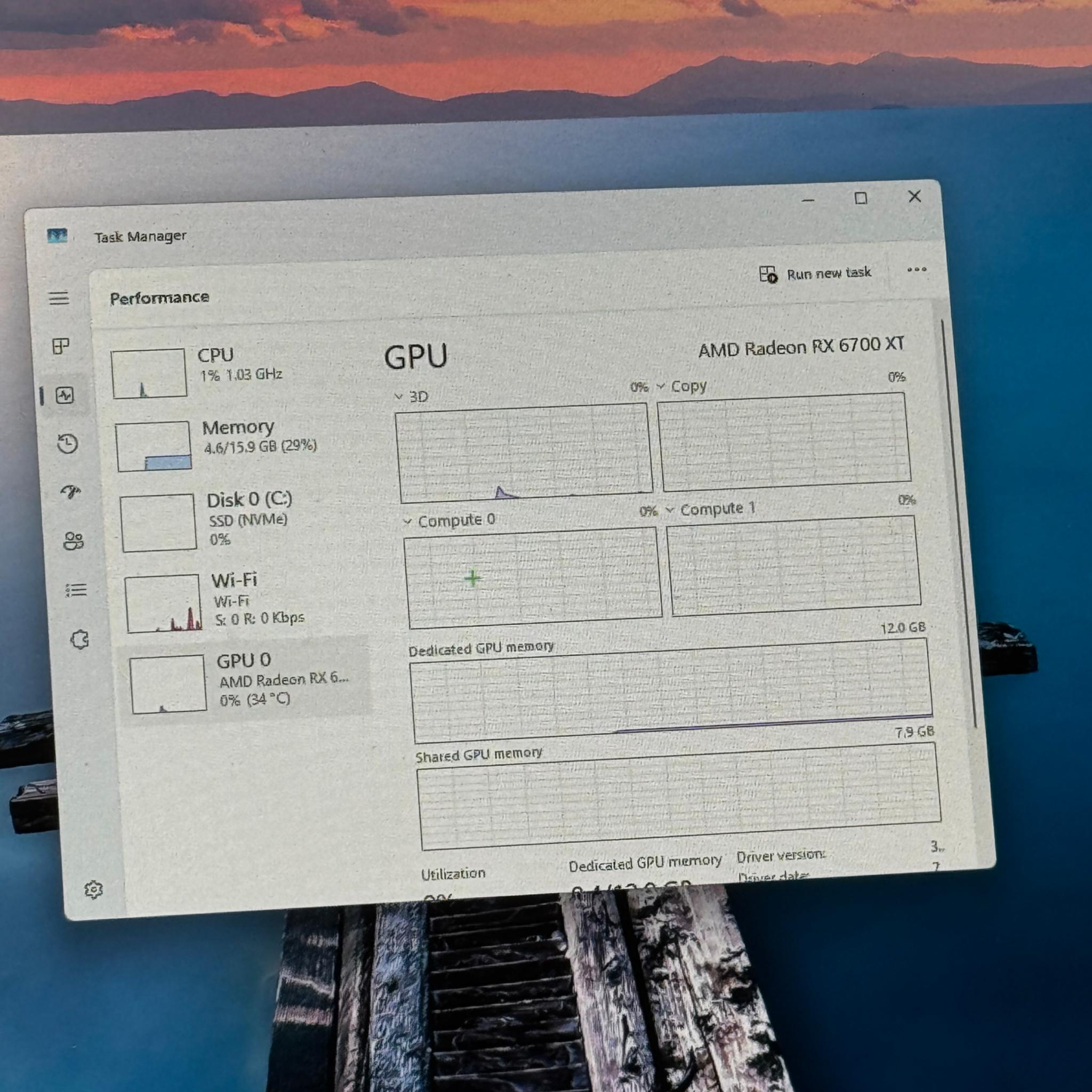
Task: Open App history from sidebar
Action: click(x=68, y=444)
